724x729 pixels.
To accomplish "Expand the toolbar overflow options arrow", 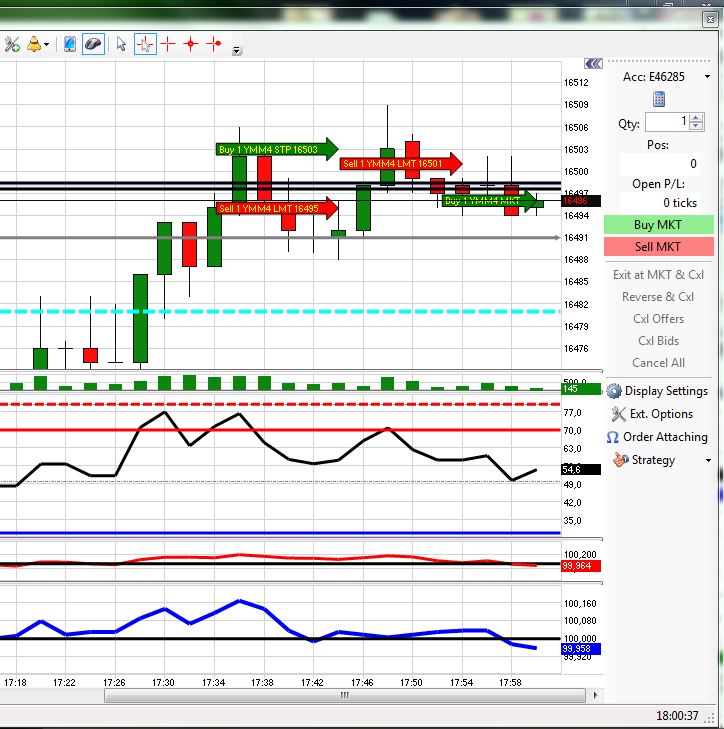I will coord(236,50).
